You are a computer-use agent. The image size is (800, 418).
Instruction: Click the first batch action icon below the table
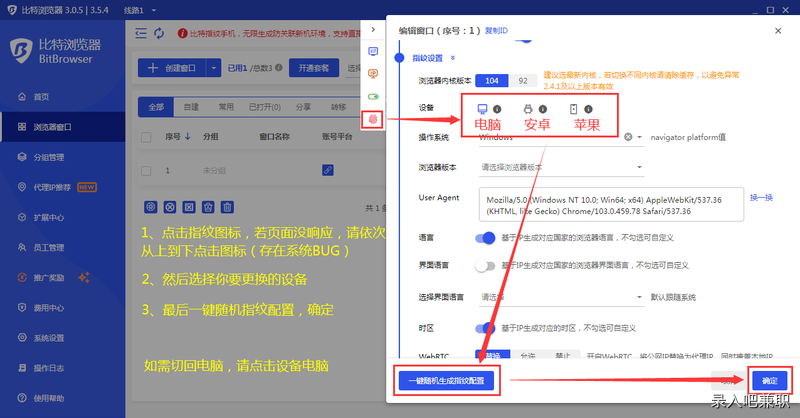[151, 207]
